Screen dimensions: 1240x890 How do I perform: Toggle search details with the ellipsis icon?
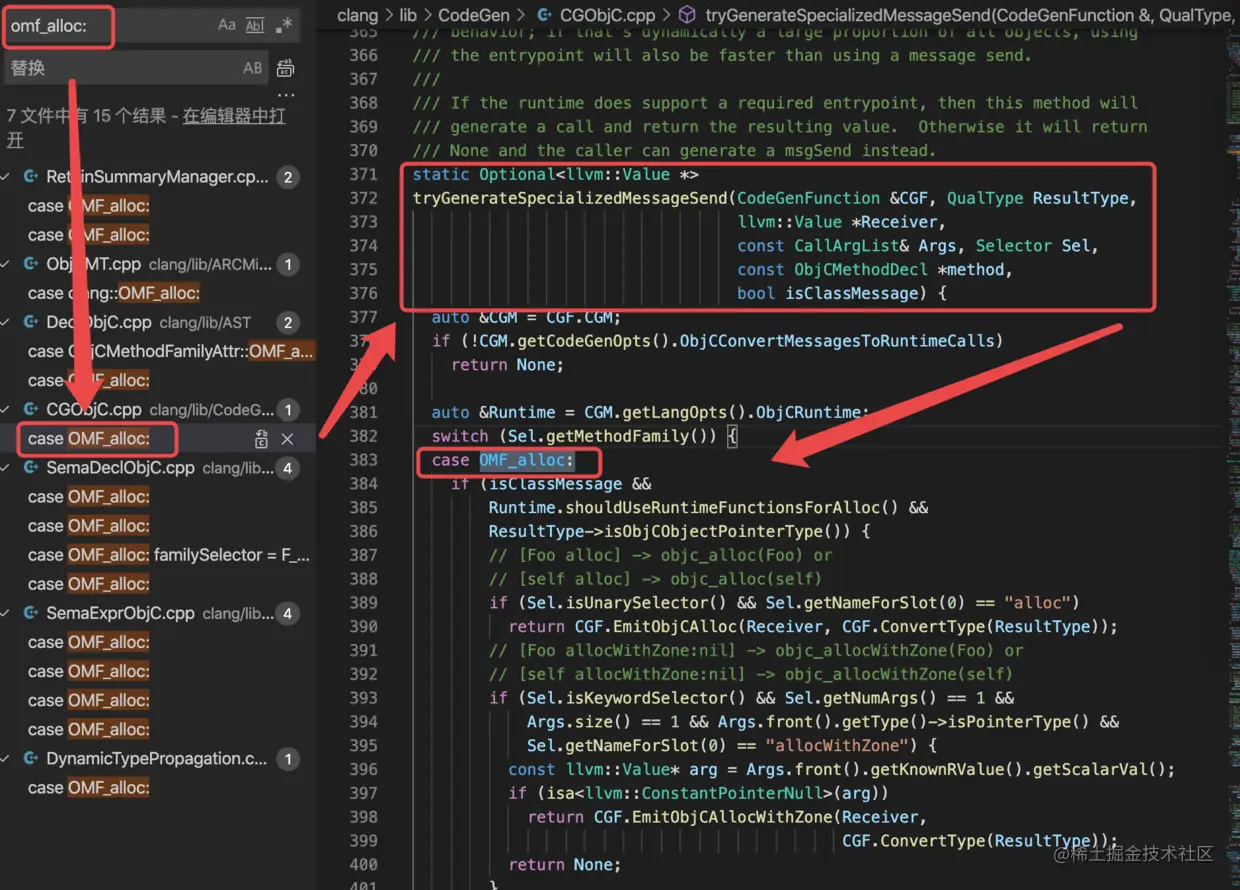pyautogui.click(x=285, y=96)
